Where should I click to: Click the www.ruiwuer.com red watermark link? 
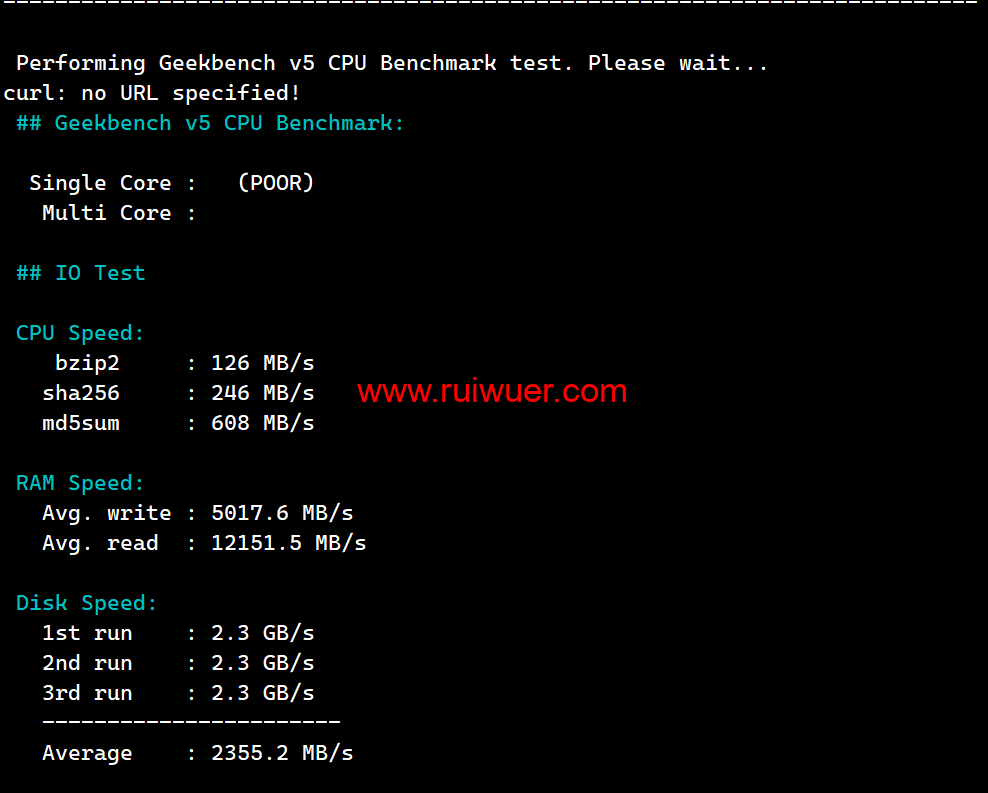[492, 391]
